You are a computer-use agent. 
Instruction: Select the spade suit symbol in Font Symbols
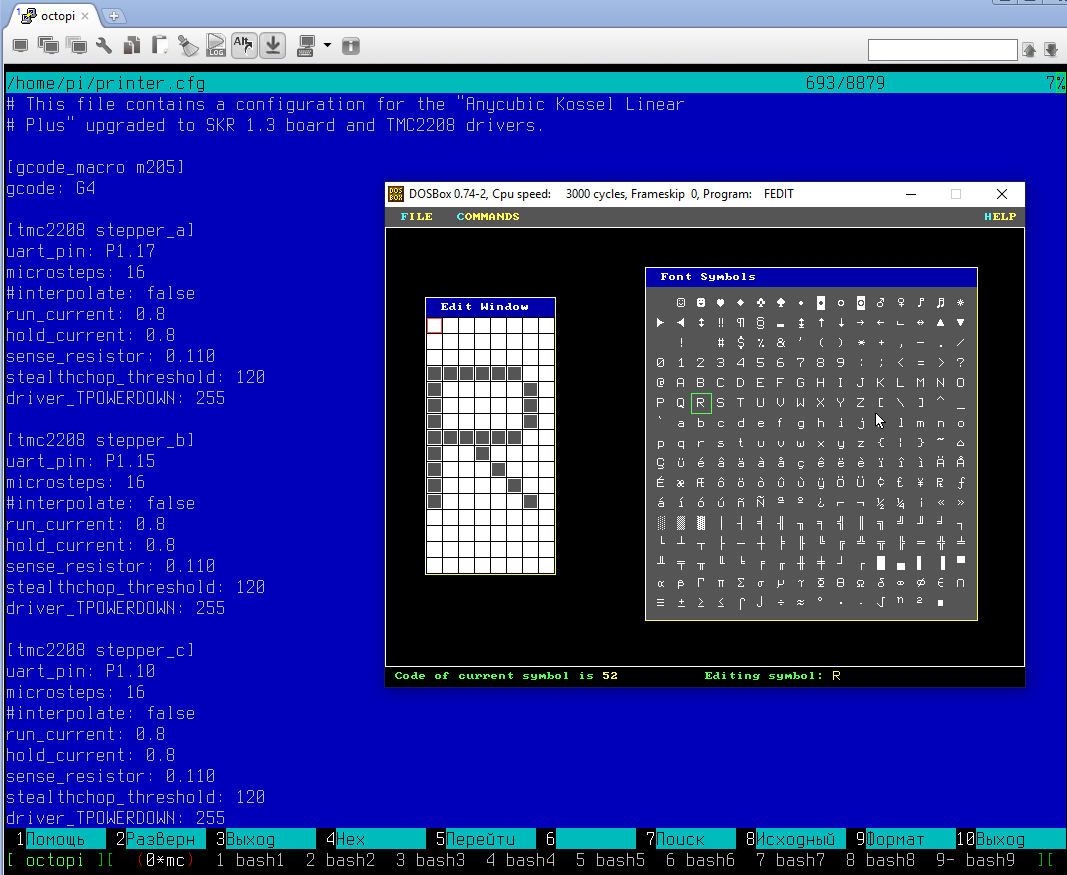click(x=781, y=302)
